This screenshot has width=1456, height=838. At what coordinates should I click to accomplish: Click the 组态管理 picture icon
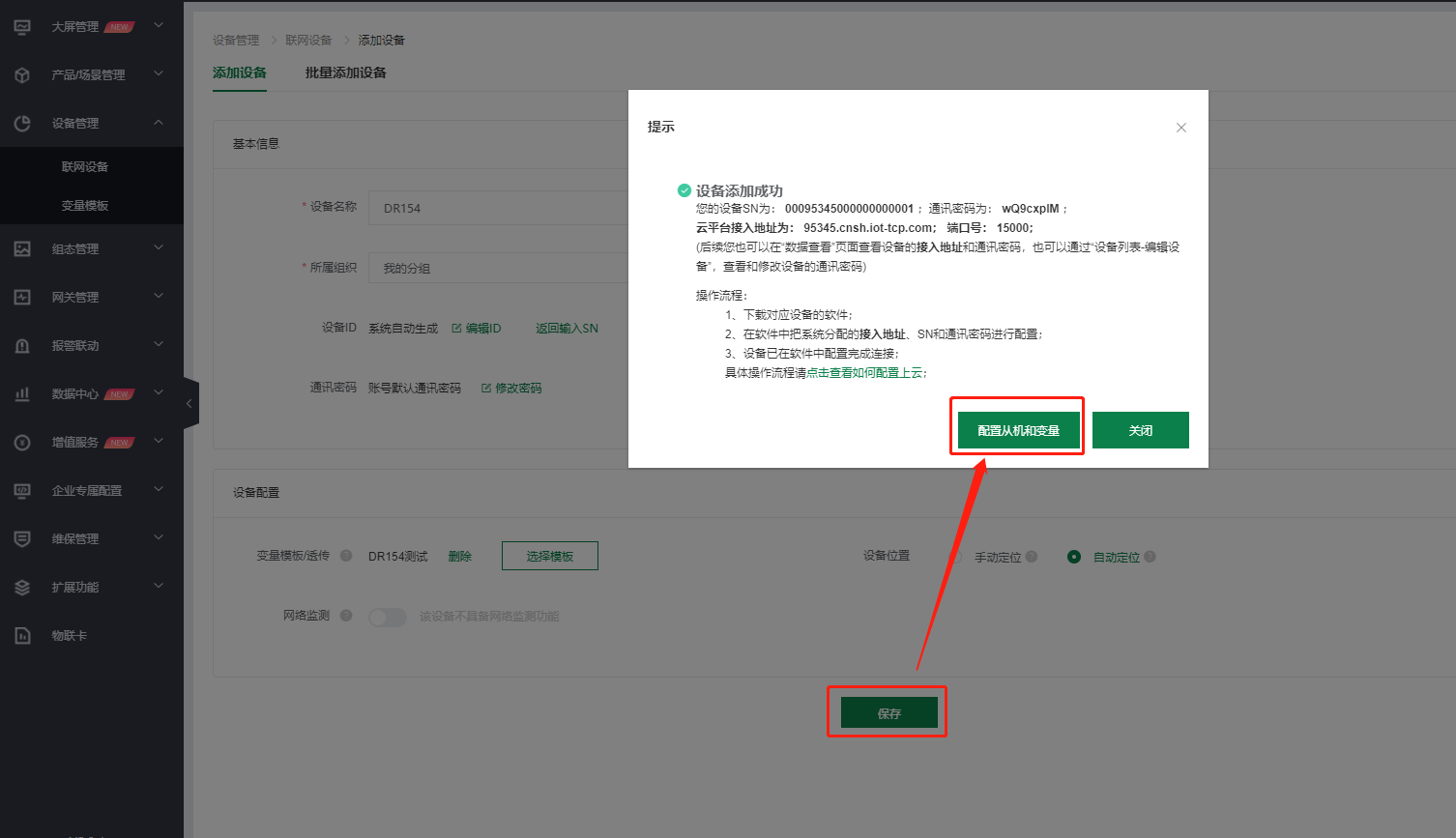point(22,249)
